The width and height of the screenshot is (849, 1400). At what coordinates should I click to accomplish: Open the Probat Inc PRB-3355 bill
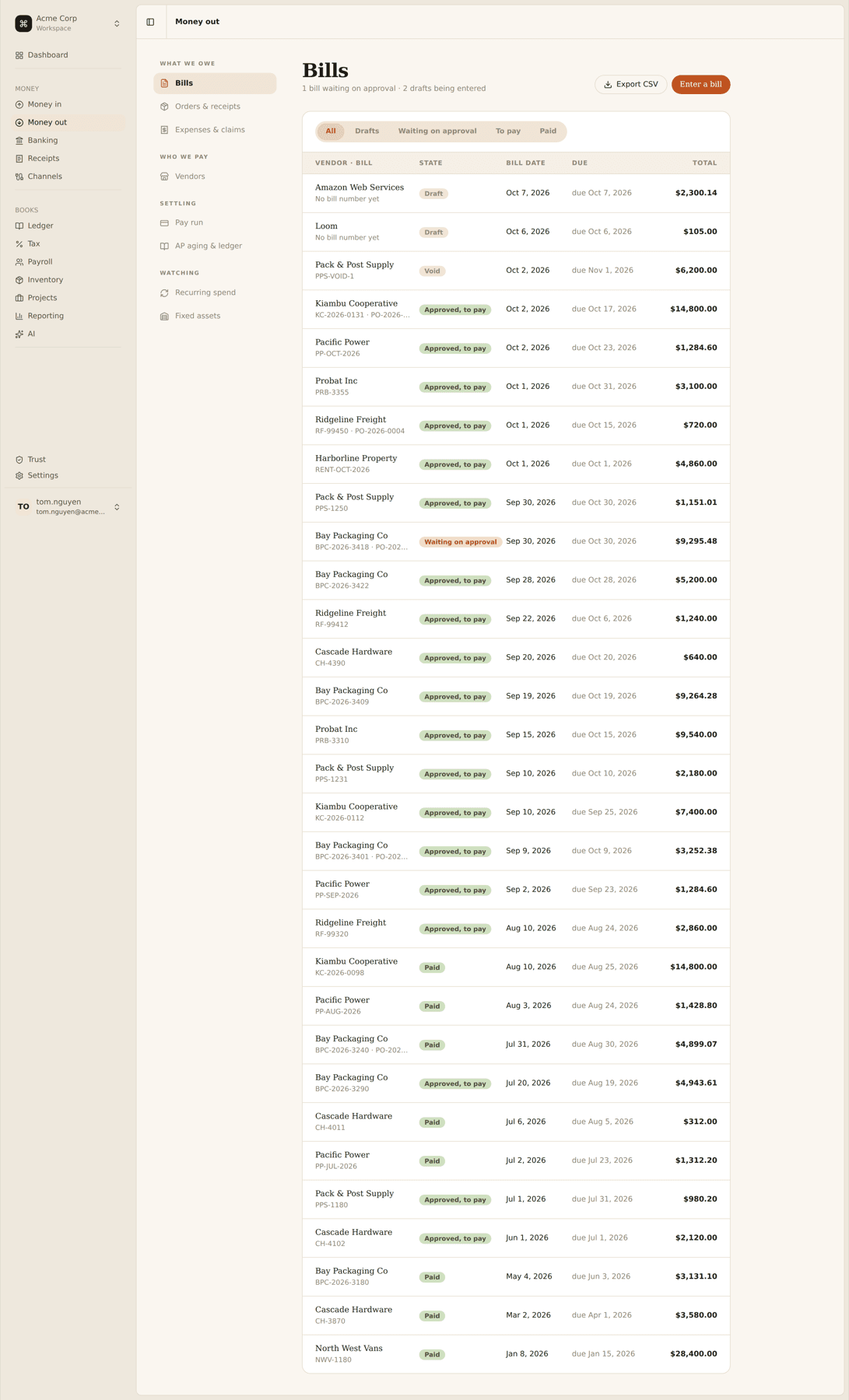(x=516, y=387)
